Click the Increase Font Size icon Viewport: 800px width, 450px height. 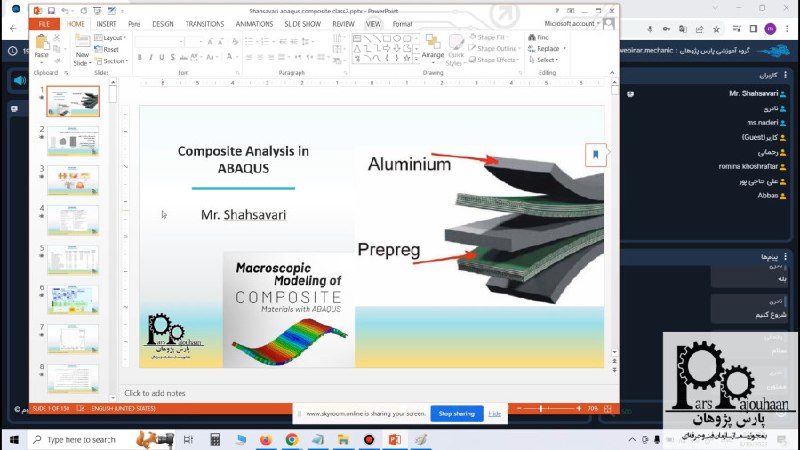click(x=210, y=41)
